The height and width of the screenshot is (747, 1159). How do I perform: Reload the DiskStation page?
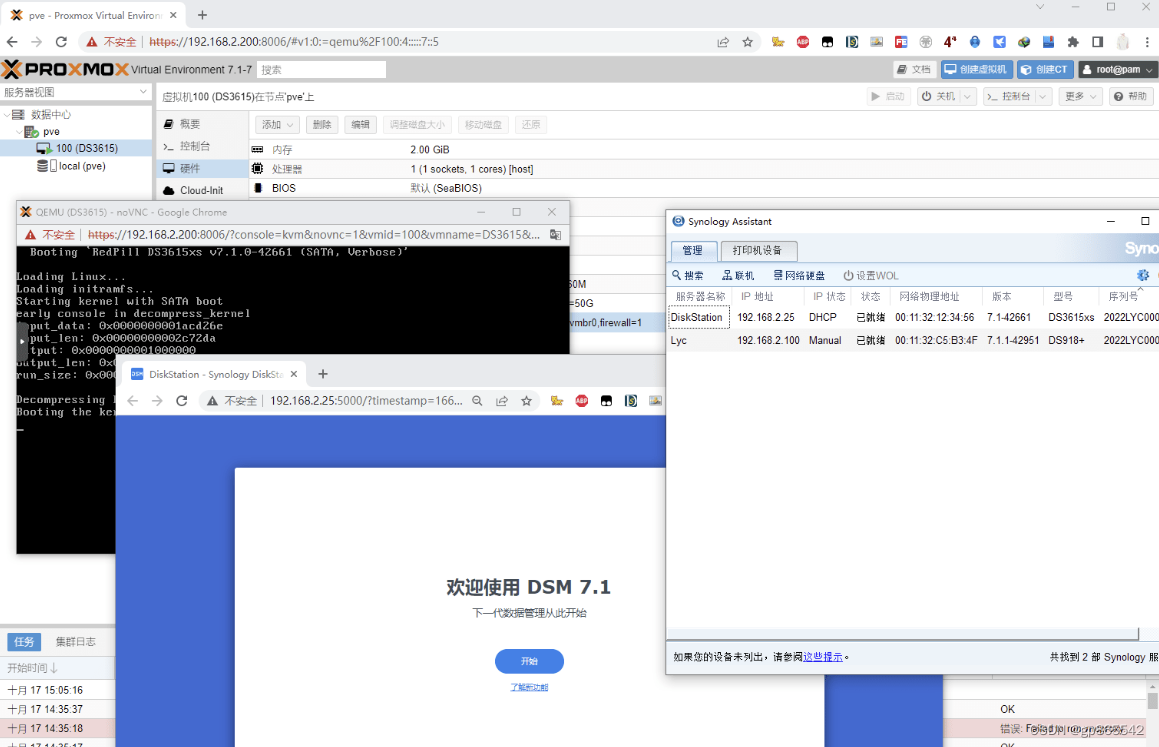click(182, 400)
